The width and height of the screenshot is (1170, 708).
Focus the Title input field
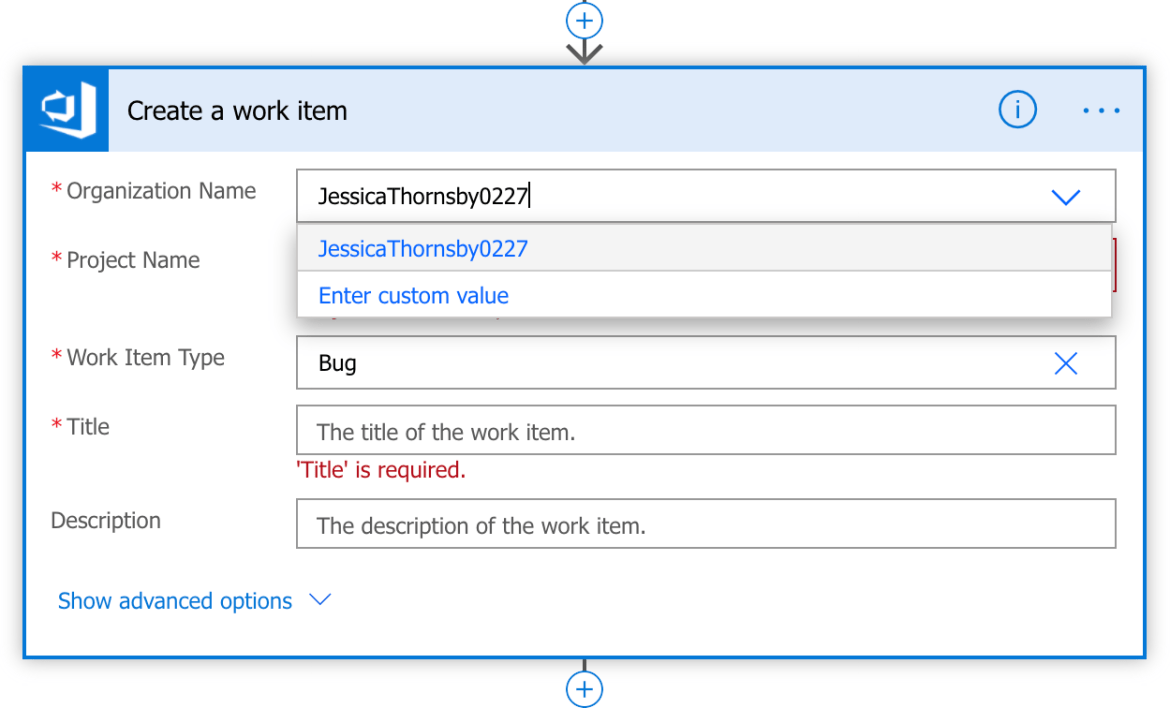pyautogui.click(x=705, y=432)
